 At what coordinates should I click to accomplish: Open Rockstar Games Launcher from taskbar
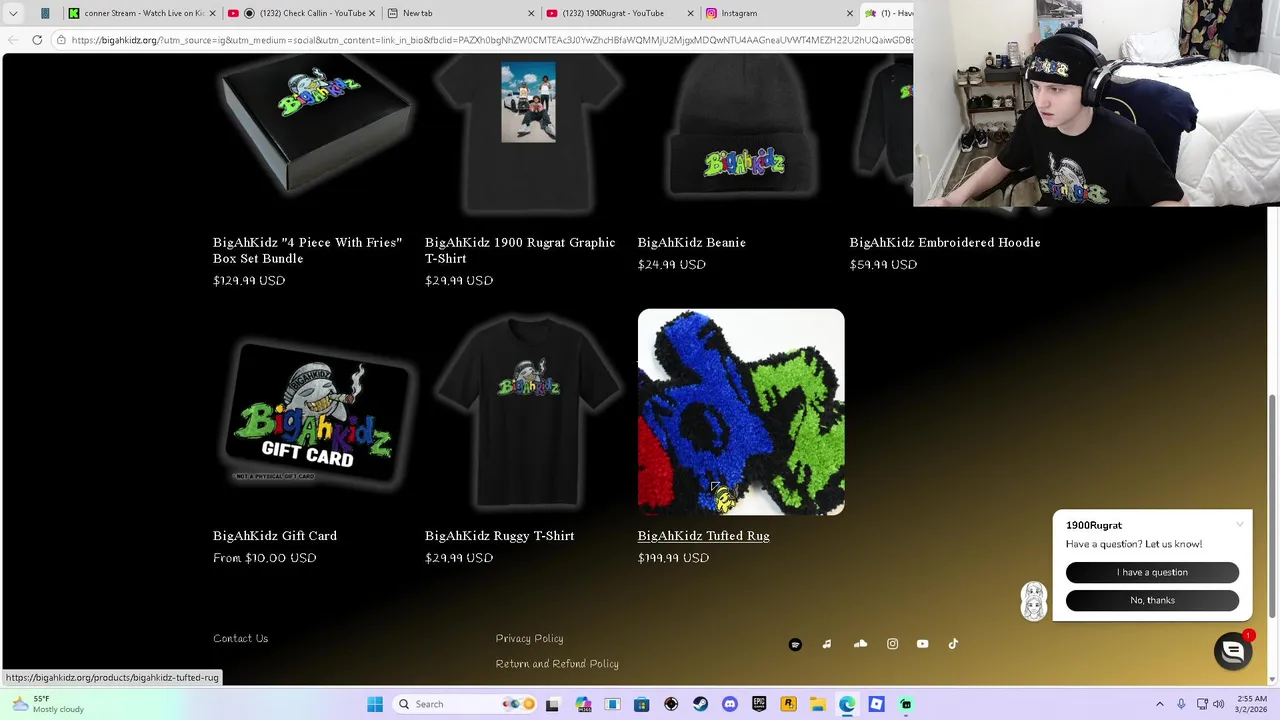pos(788,704)
